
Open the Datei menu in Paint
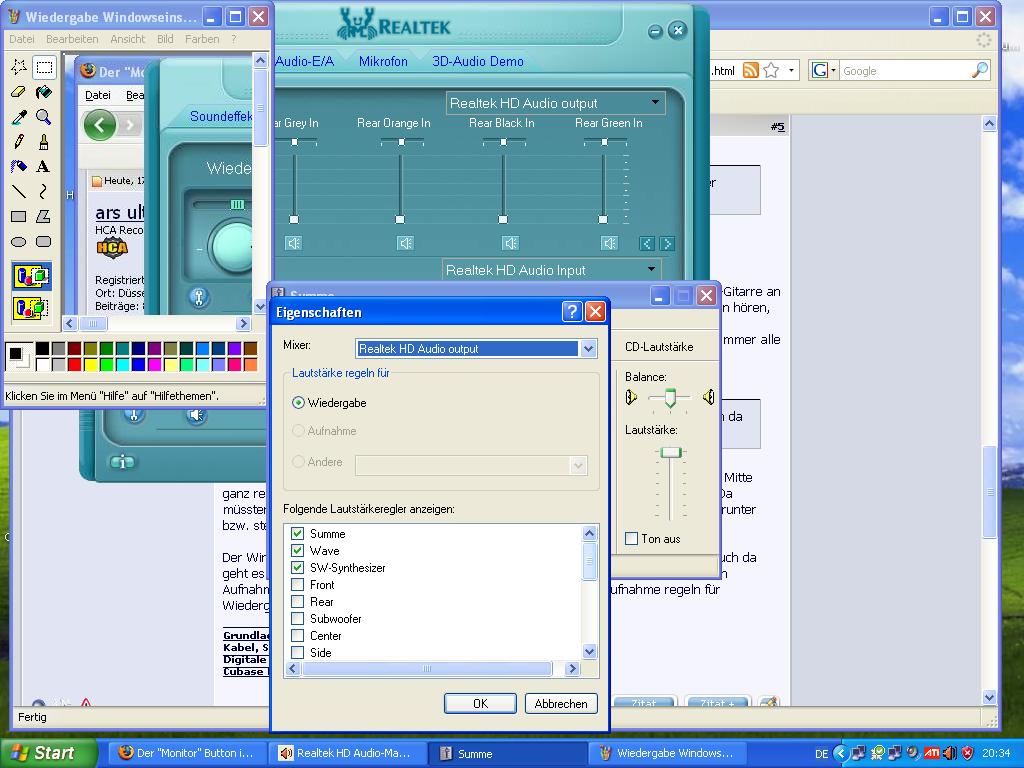pyautogui.click(x=22, y=39)
